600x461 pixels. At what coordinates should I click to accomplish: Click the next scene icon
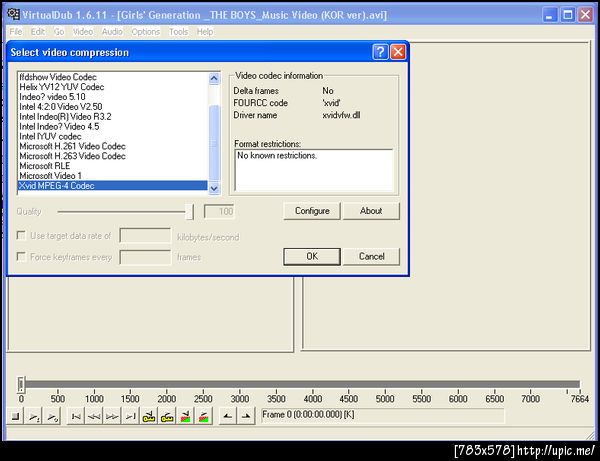click(x=204, y=416)
